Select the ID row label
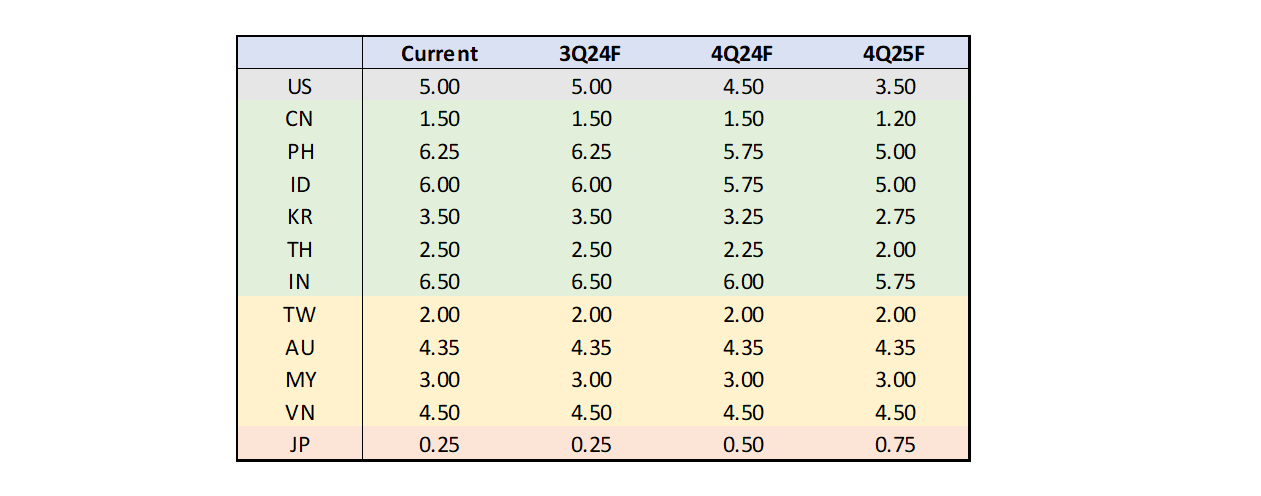This screenshot has height=496, width=1261. click(299, 185)
